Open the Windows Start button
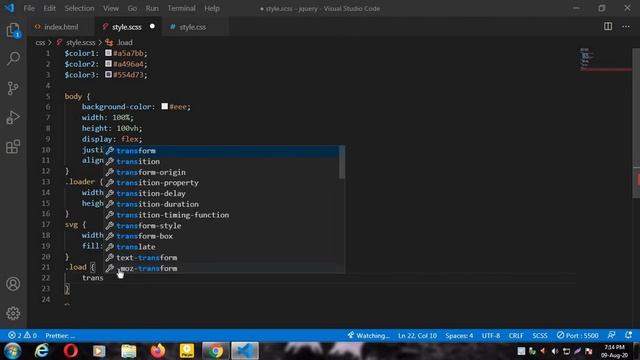 click(x=13, y=351)
